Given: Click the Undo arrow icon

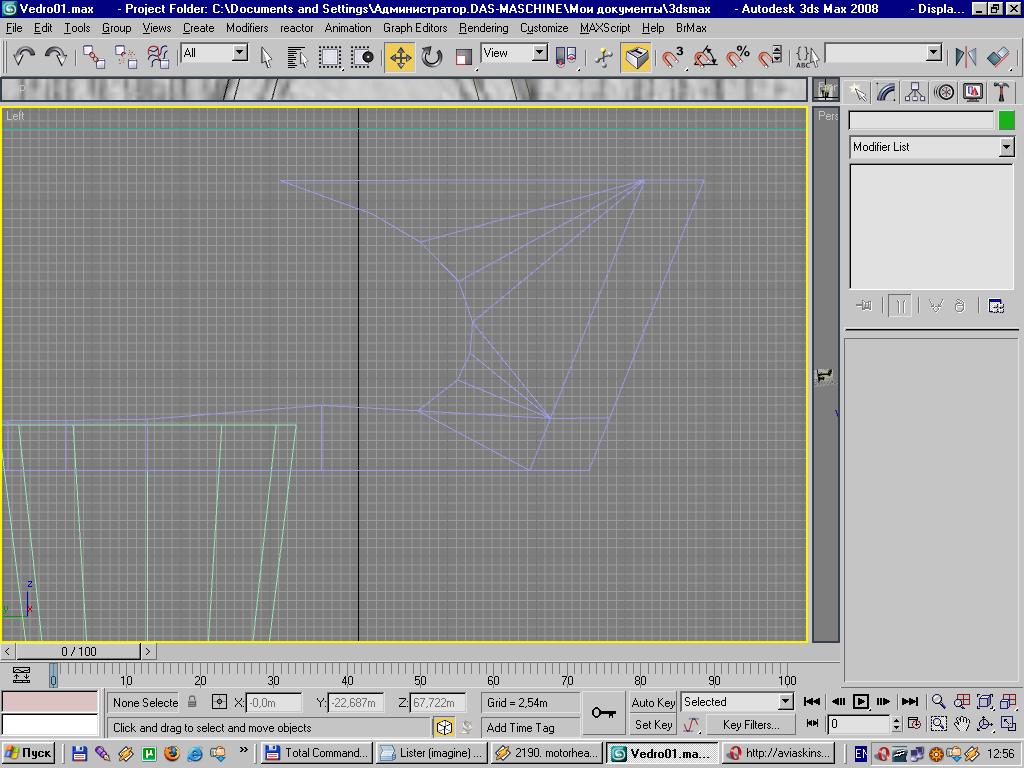Looking at the screenshot, I should [24, 57].
